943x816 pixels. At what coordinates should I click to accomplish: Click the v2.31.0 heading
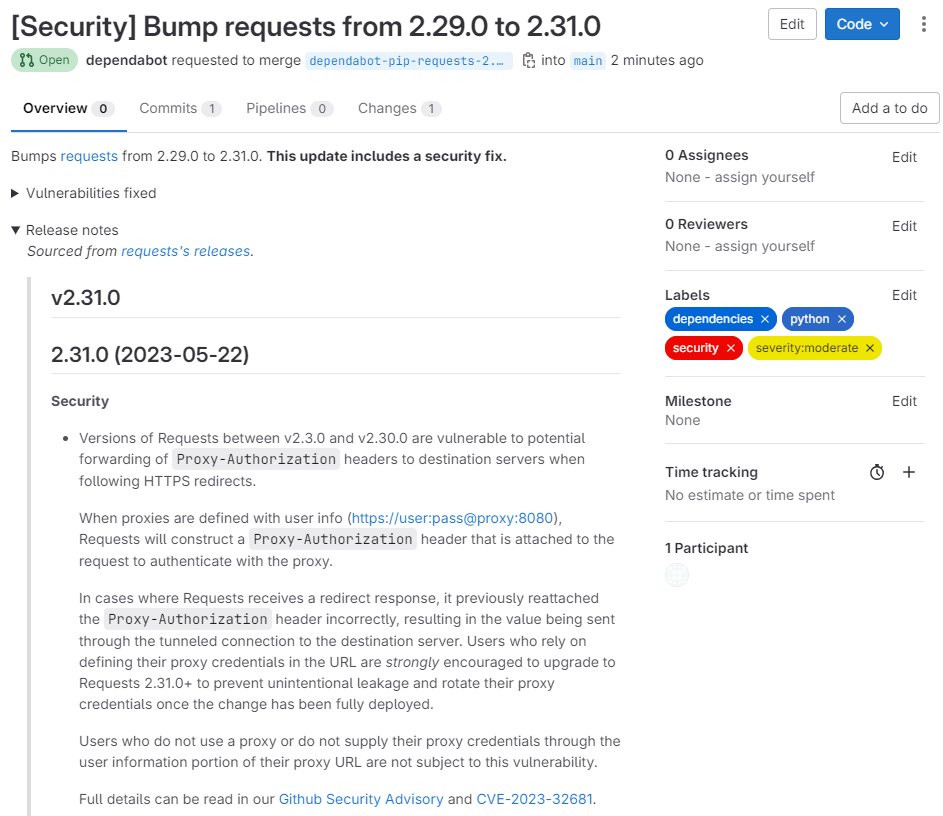pos(85,298)
